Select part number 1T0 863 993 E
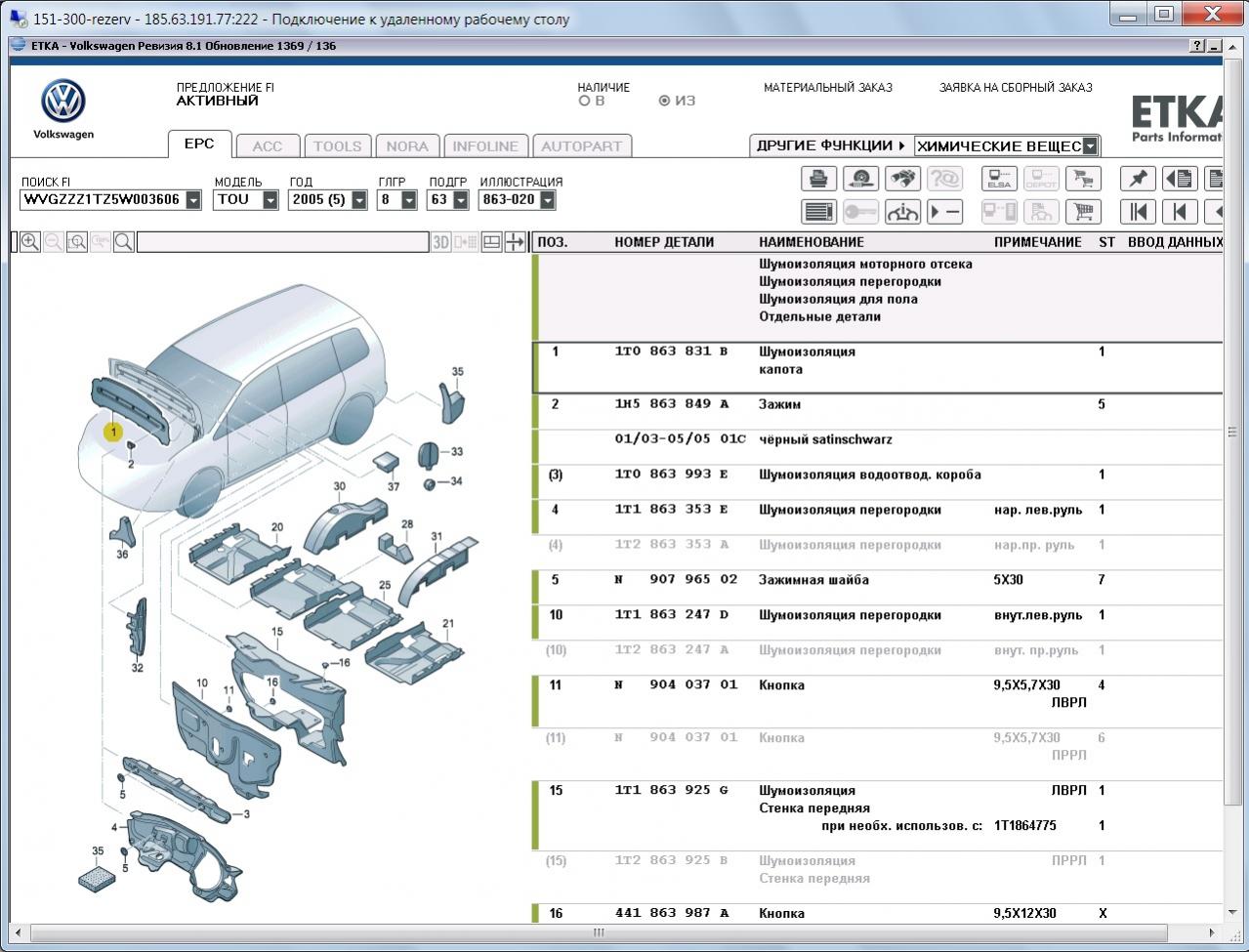Viewport: 1249px width, 952px height. click(672, 475)
